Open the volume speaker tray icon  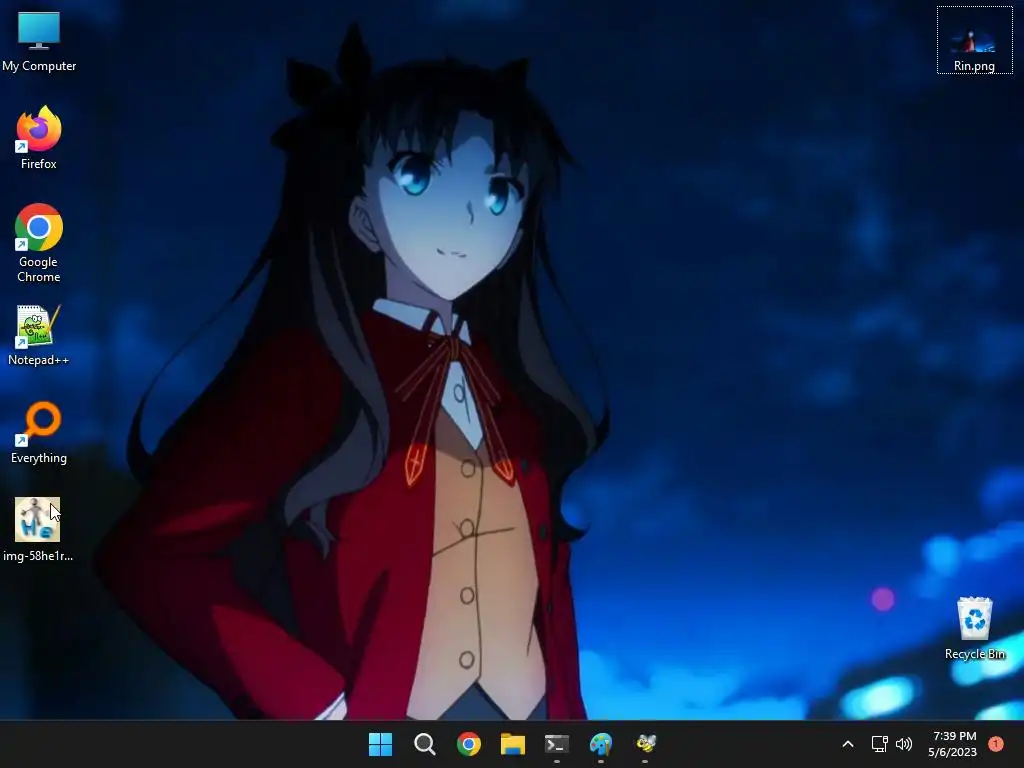click(x=904, y=744)
